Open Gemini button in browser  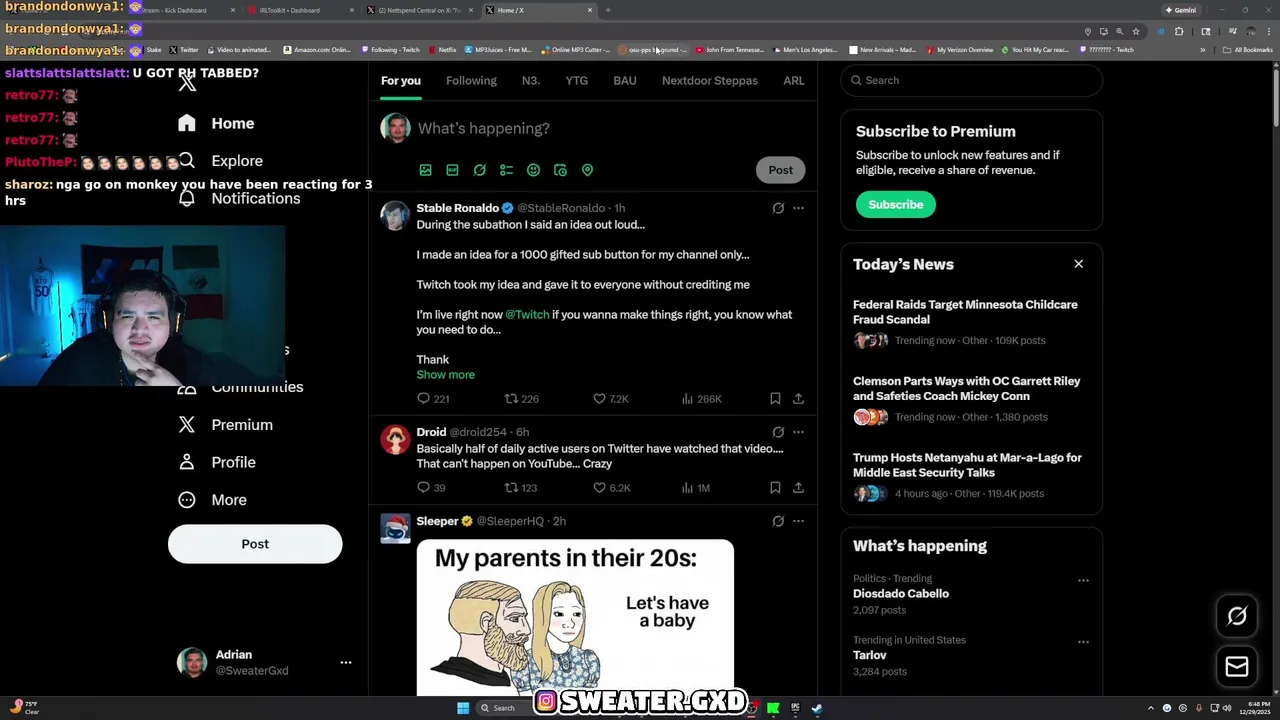coord(1181,10)
